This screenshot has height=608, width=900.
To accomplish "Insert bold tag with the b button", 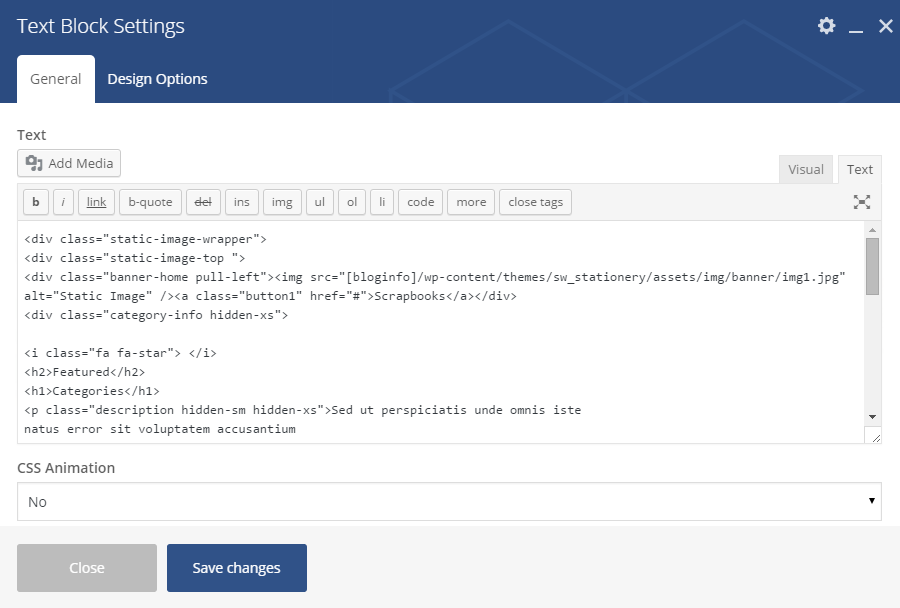I will coord(36,202).
